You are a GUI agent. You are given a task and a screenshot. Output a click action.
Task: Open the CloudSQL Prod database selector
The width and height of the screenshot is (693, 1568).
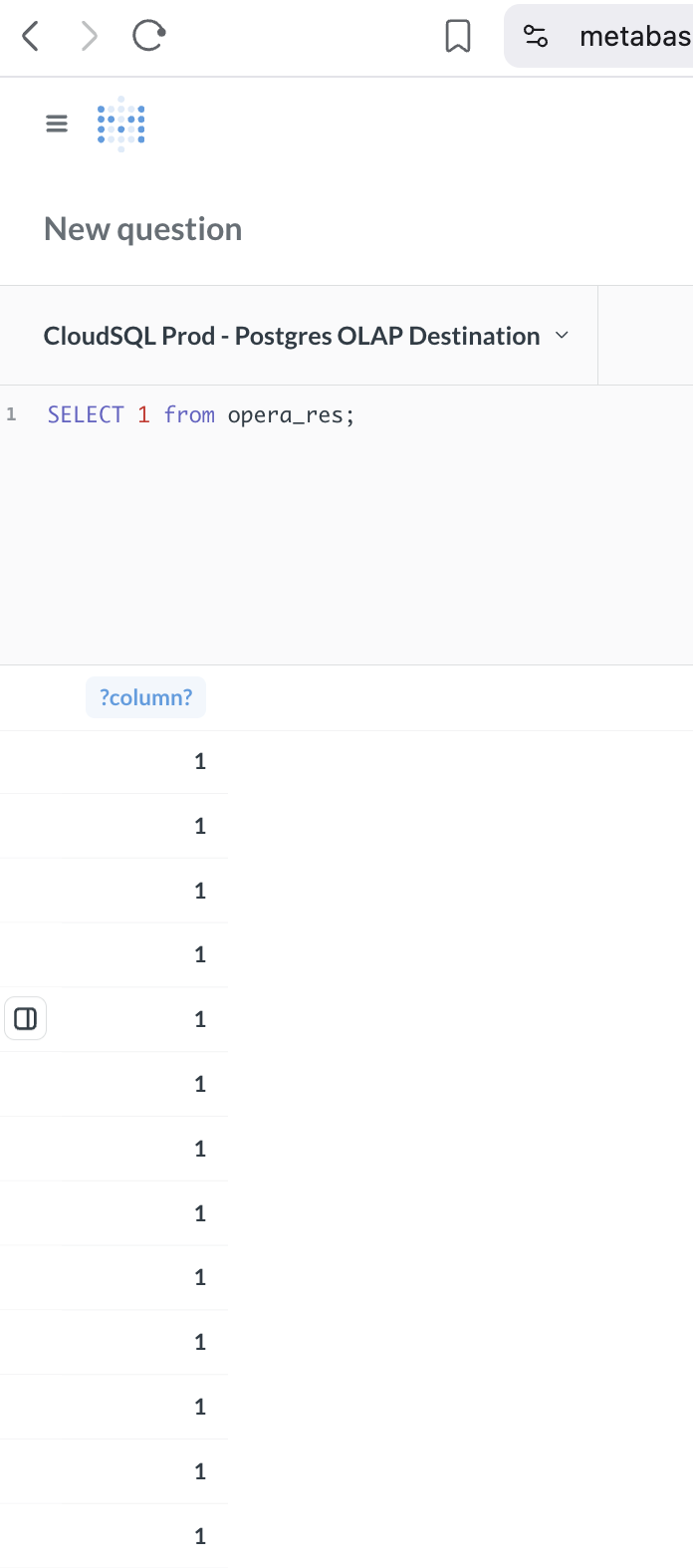click(292, 336)
